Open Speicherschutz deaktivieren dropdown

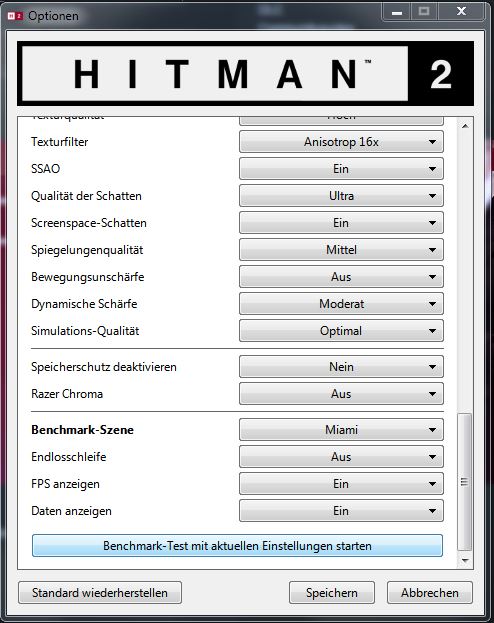[341, 367]
